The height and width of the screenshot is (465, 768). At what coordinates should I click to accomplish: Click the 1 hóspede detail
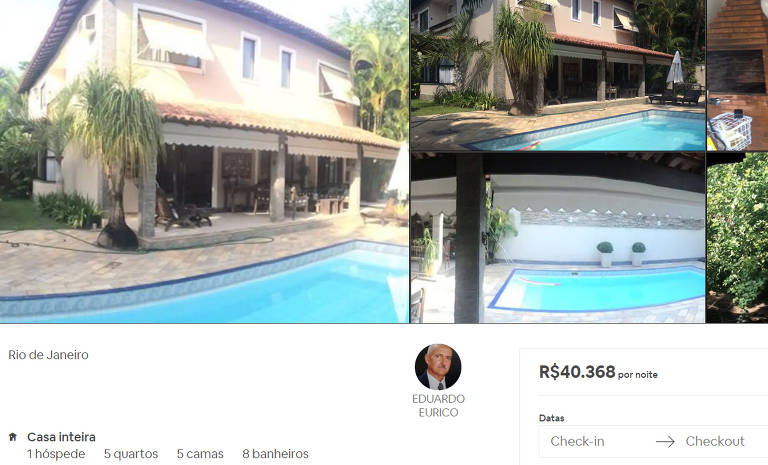[56, 454]
